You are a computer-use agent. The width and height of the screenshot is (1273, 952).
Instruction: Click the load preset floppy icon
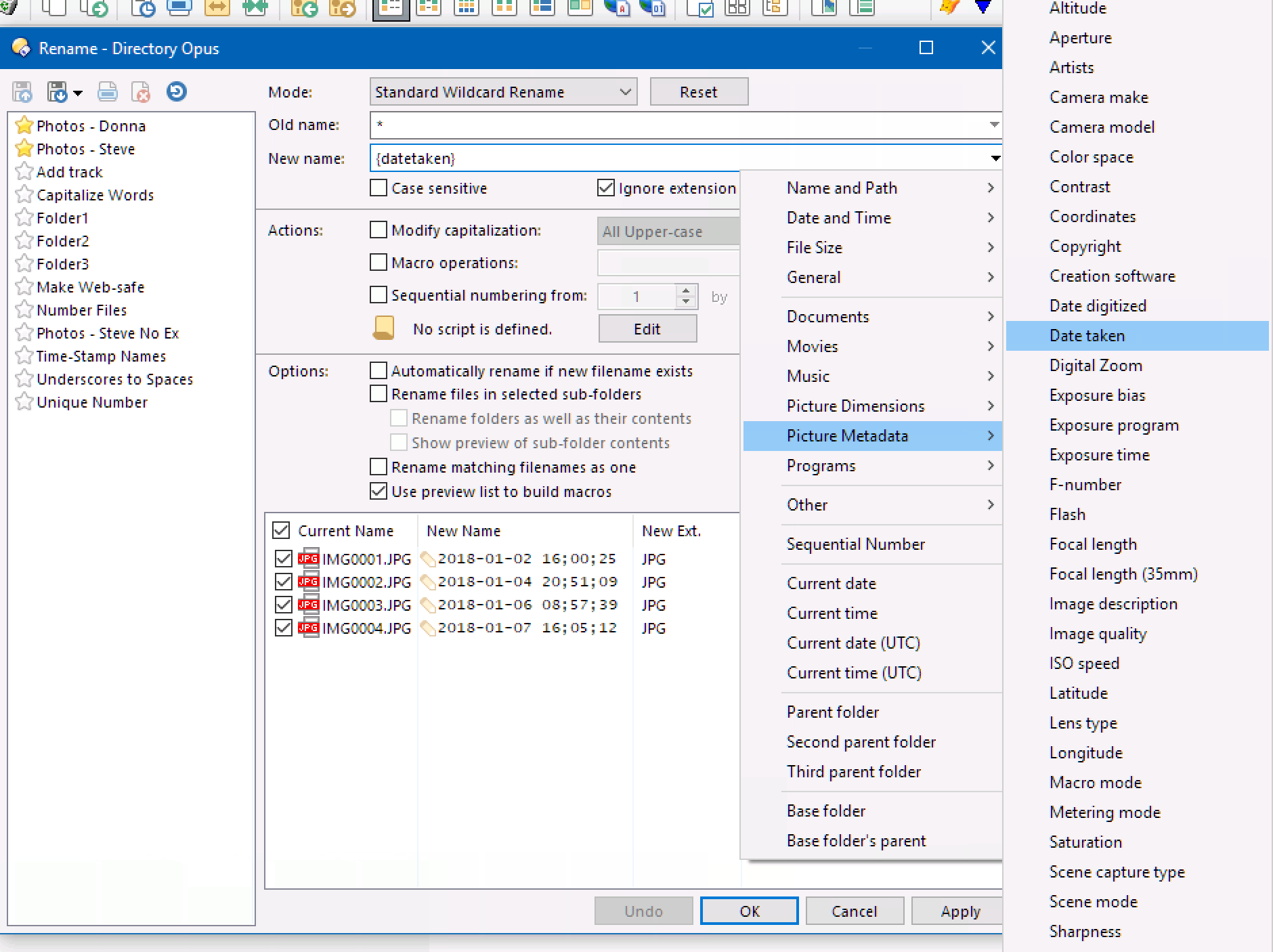57,91
